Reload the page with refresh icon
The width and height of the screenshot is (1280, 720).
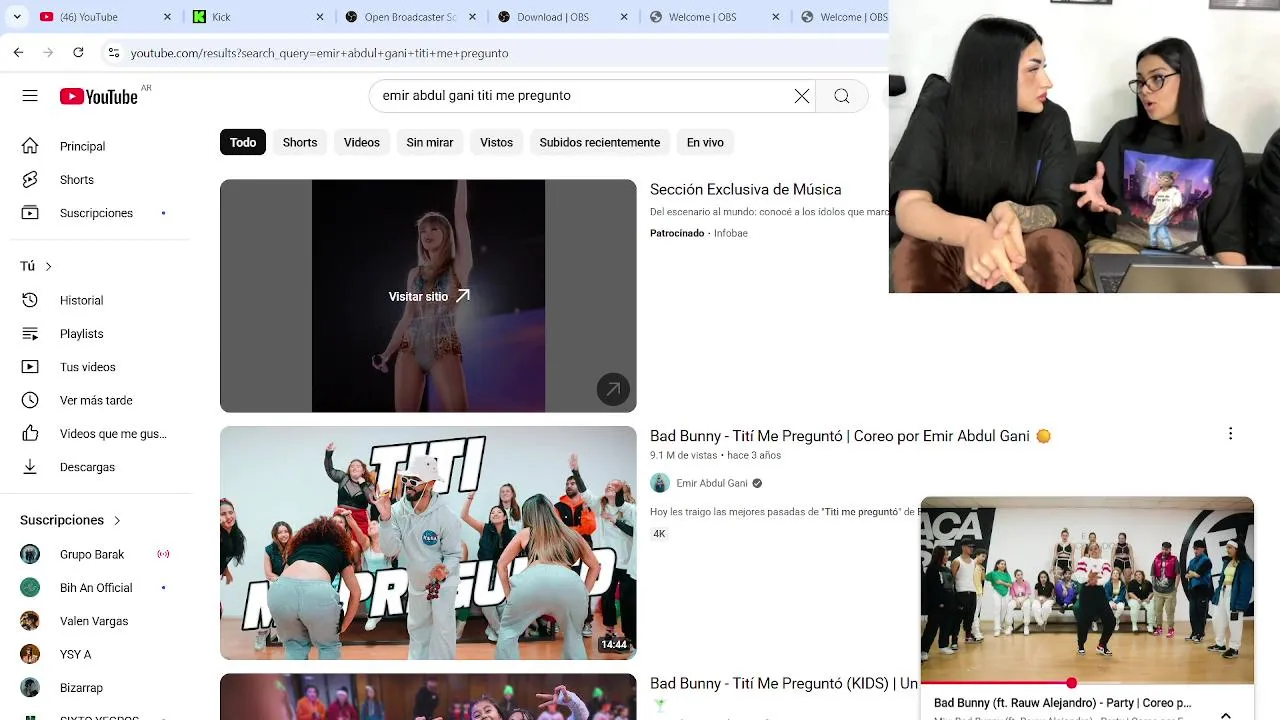coord(78,52)
